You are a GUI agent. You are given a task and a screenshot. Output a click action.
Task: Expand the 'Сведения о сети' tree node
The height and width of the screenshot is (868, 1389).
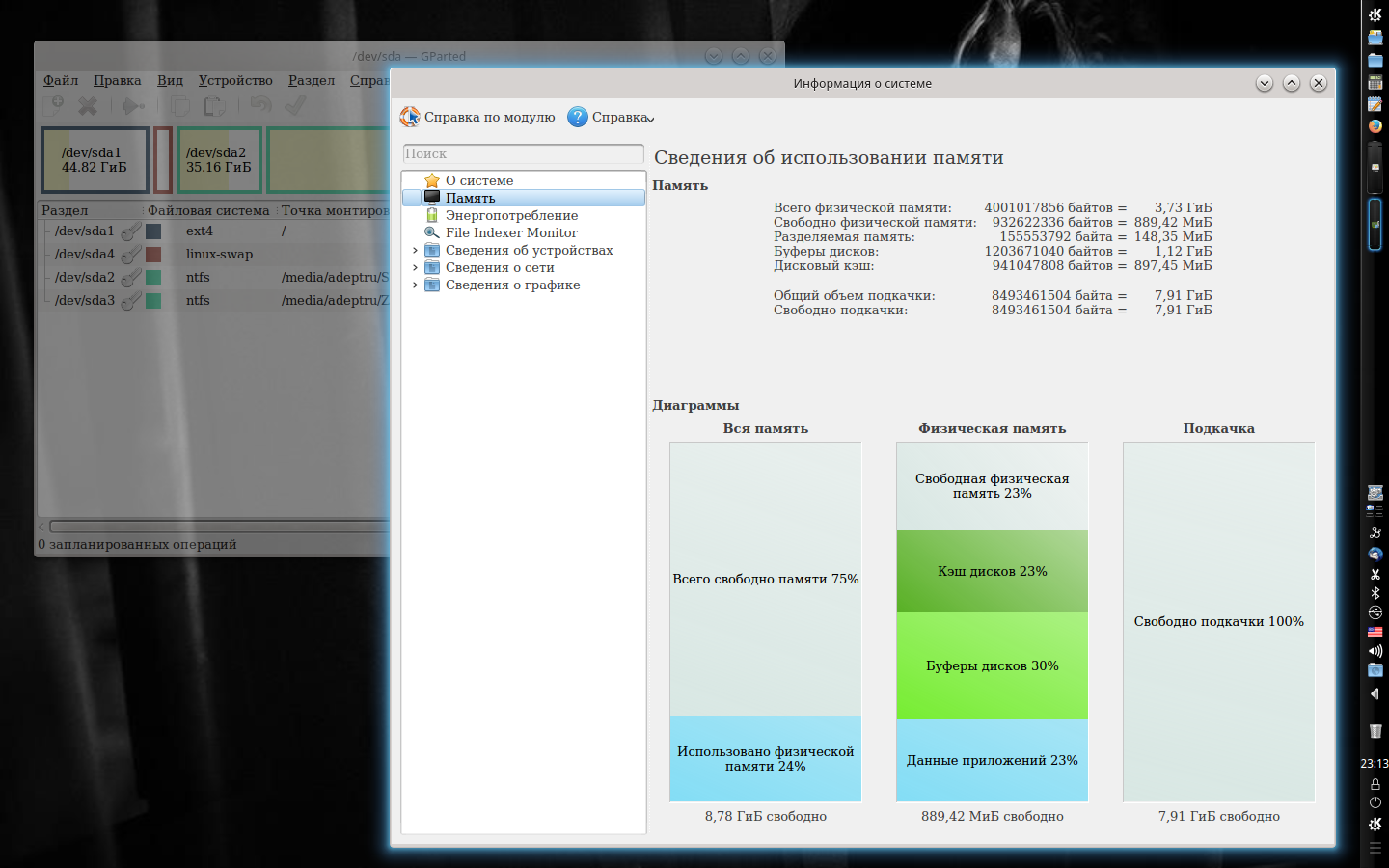415,267
